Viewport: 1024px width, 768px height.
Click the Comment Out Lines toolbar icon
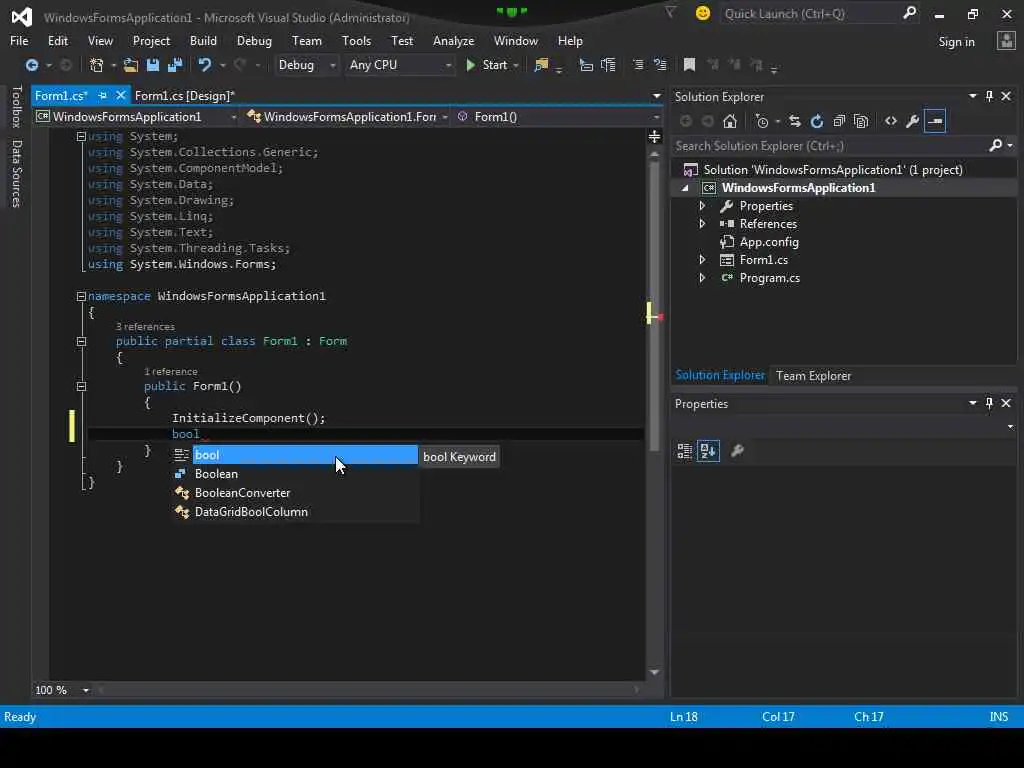(x=638, y=65)
